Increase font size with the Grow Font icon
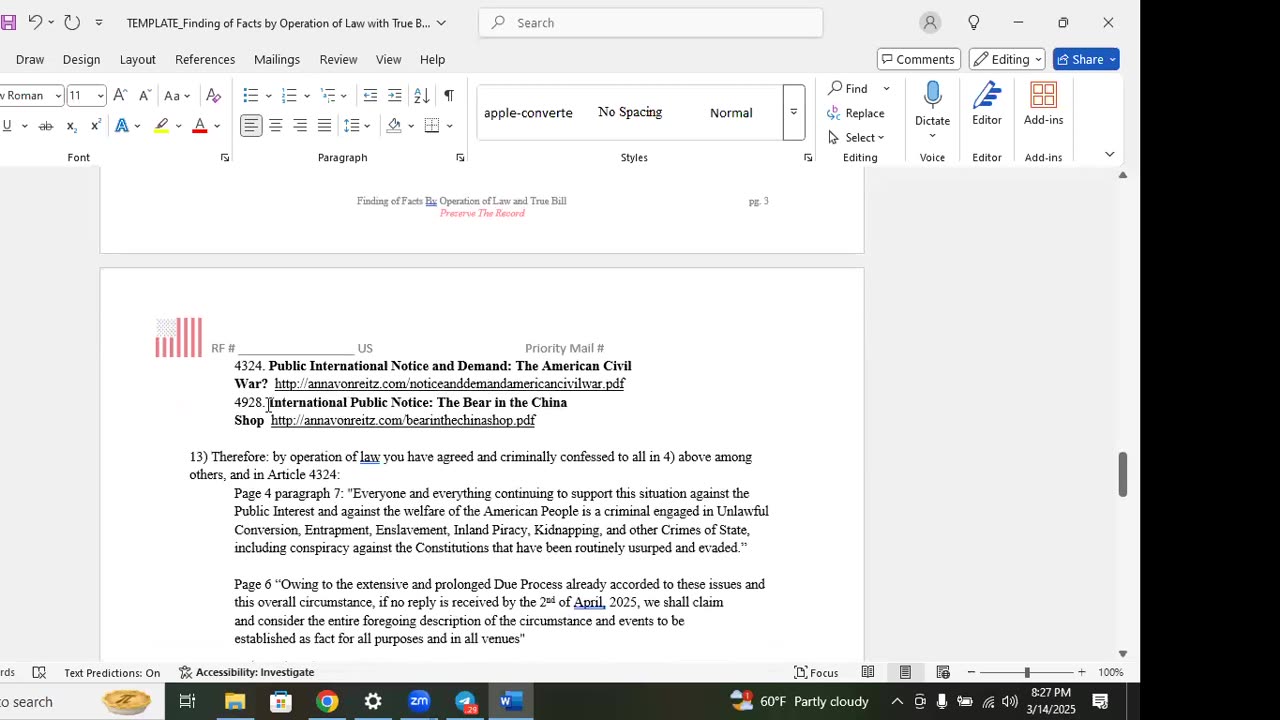 click(120, 96)
